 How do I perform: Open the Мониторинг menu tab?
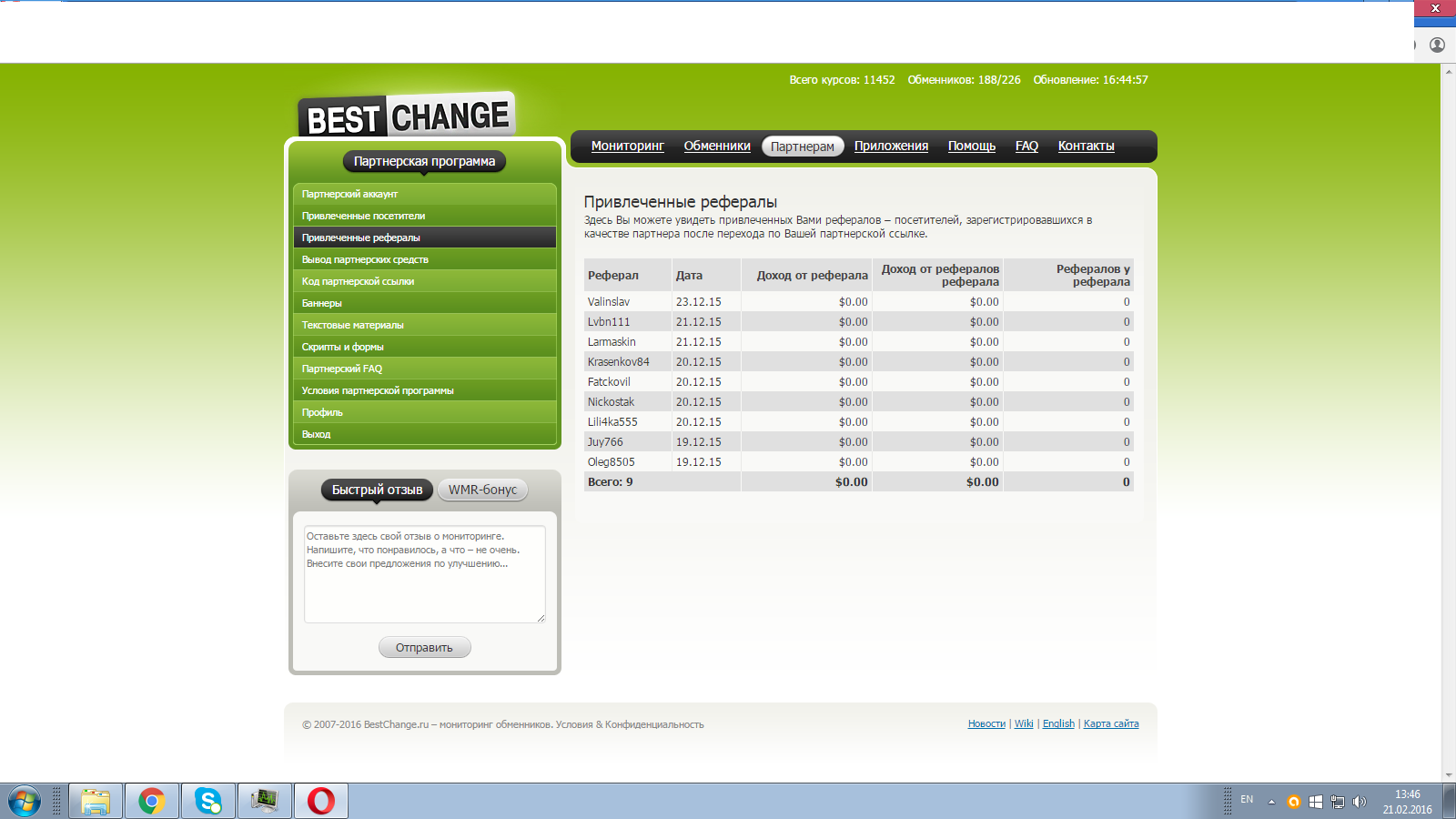click(627, 146)
